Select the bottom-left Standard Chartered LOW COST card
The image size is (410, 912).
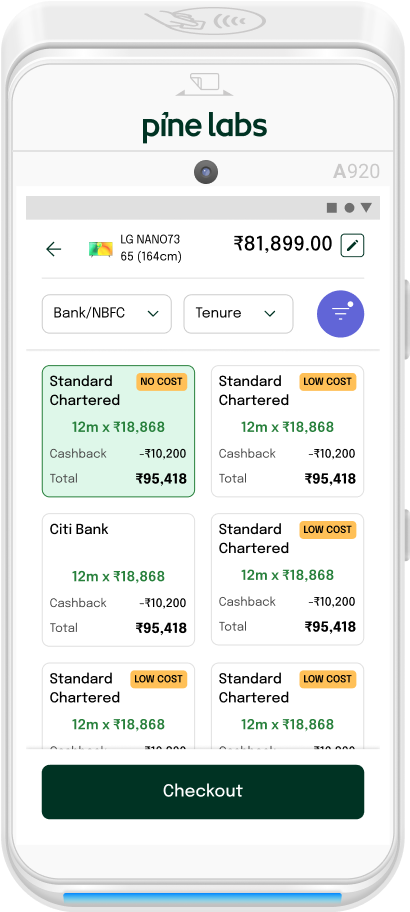[118, 705]
